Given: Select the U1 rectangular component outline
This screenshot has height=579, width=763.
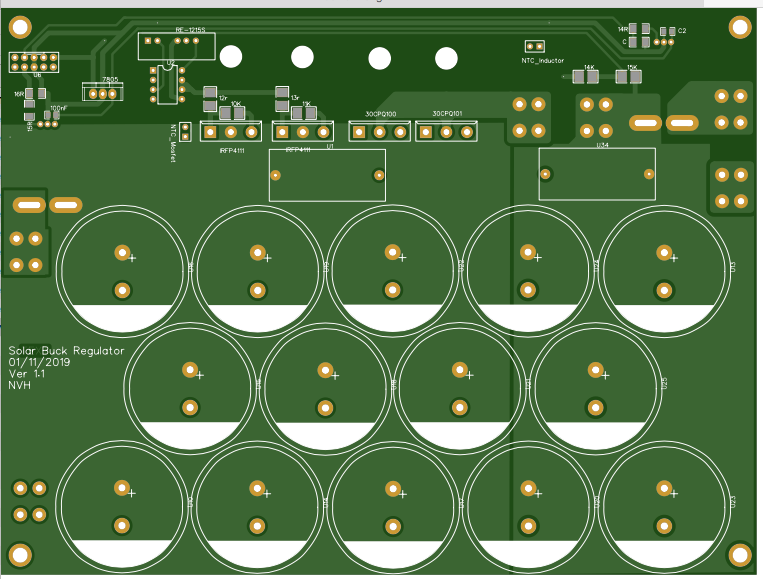Looking at the screenshot, I should (327, 175).
